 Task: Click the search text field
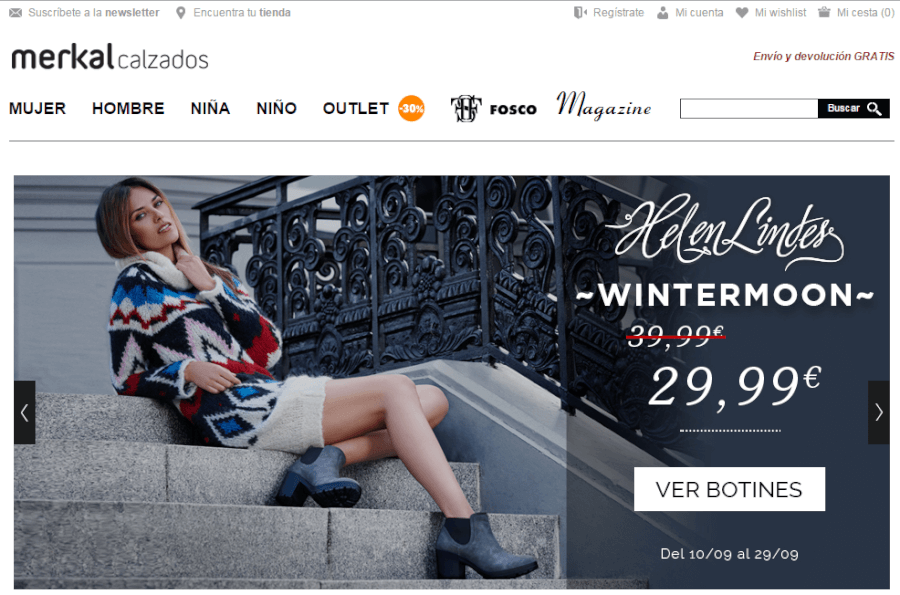click(x=749, y=108)
